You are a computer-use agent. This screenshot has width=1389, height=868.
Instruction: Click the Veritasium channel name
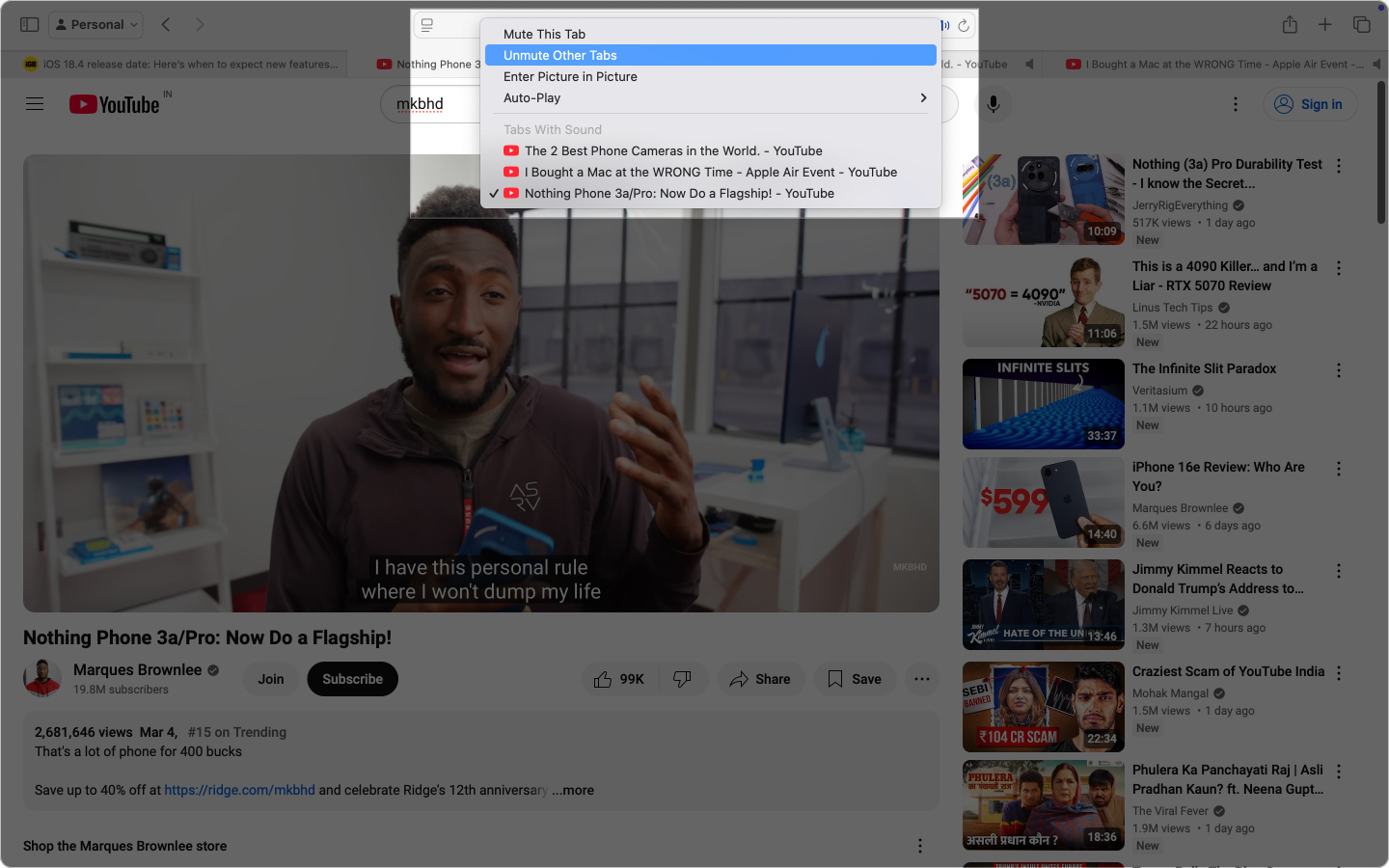[x=1160, y=391]
